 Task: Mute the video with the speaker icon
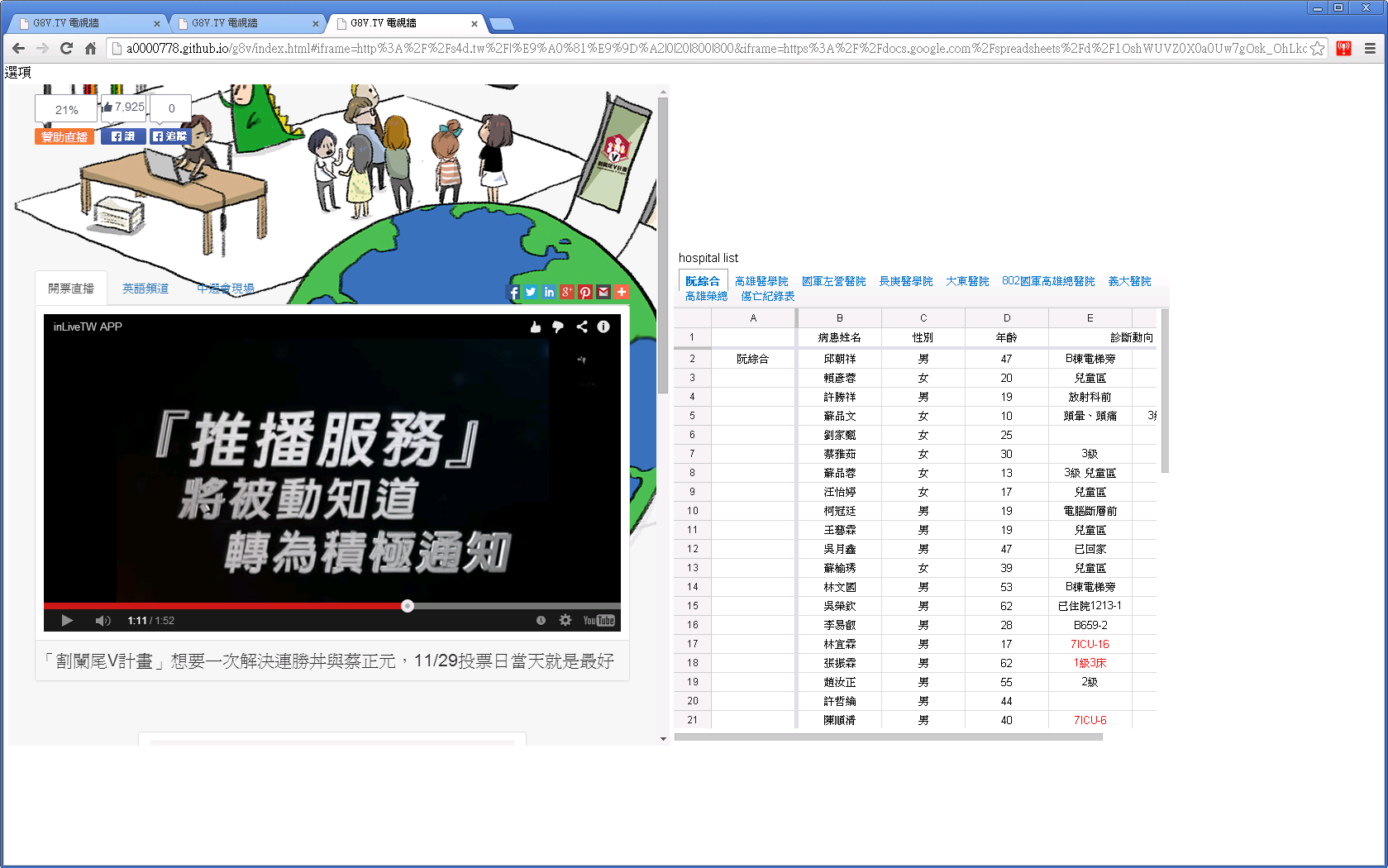click(103, 621)
